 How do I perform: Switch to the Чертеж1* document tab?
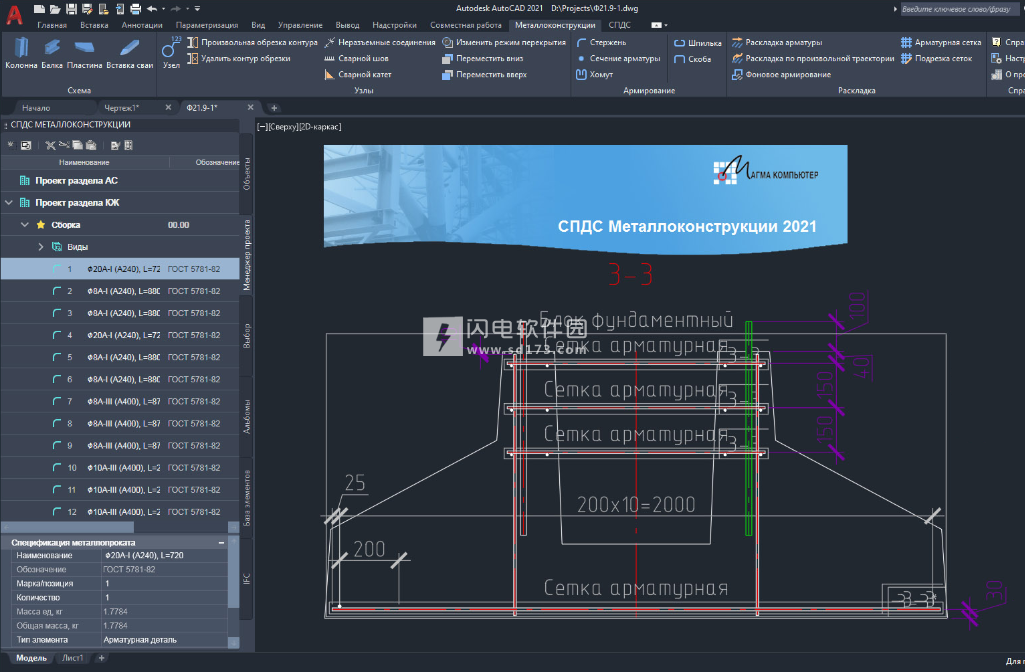pos(122,108)
